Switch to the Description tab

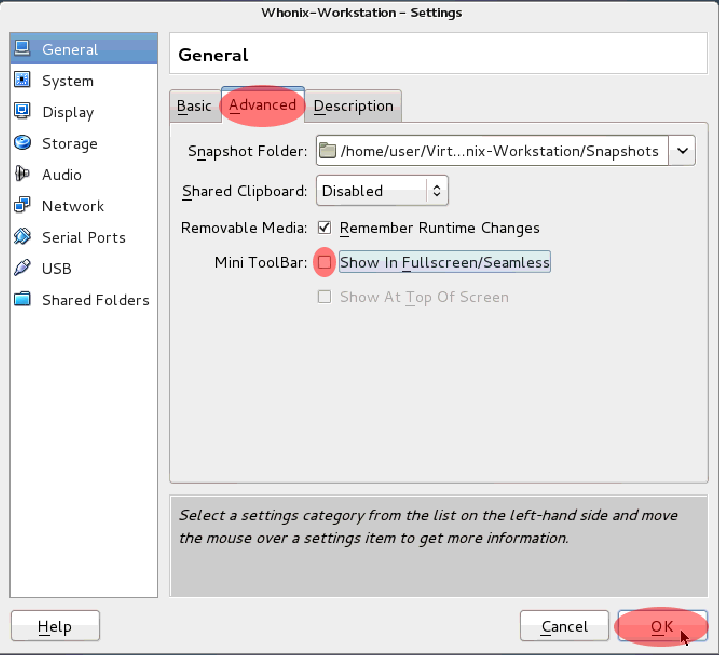point(354,106)
